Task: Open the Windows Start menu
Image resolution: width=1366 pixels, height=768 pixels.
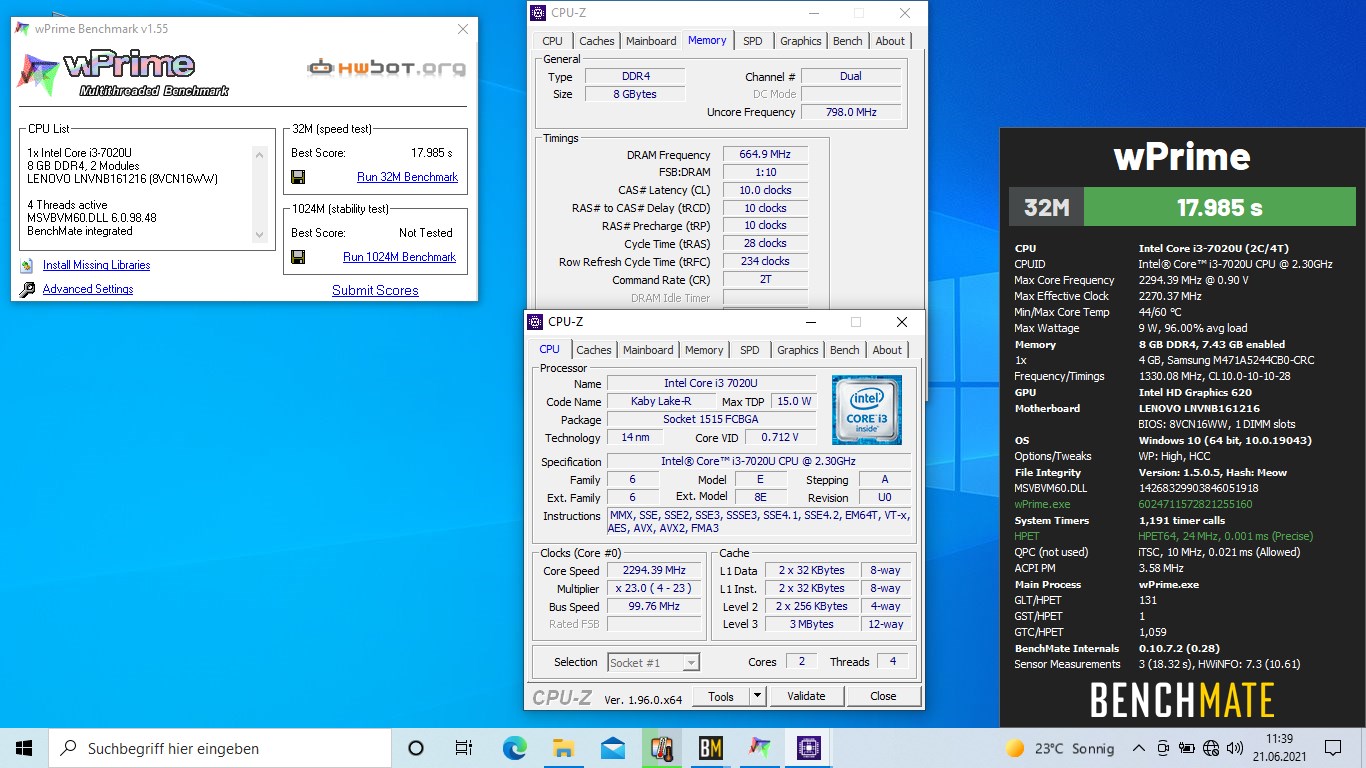Action: [24, 748]
